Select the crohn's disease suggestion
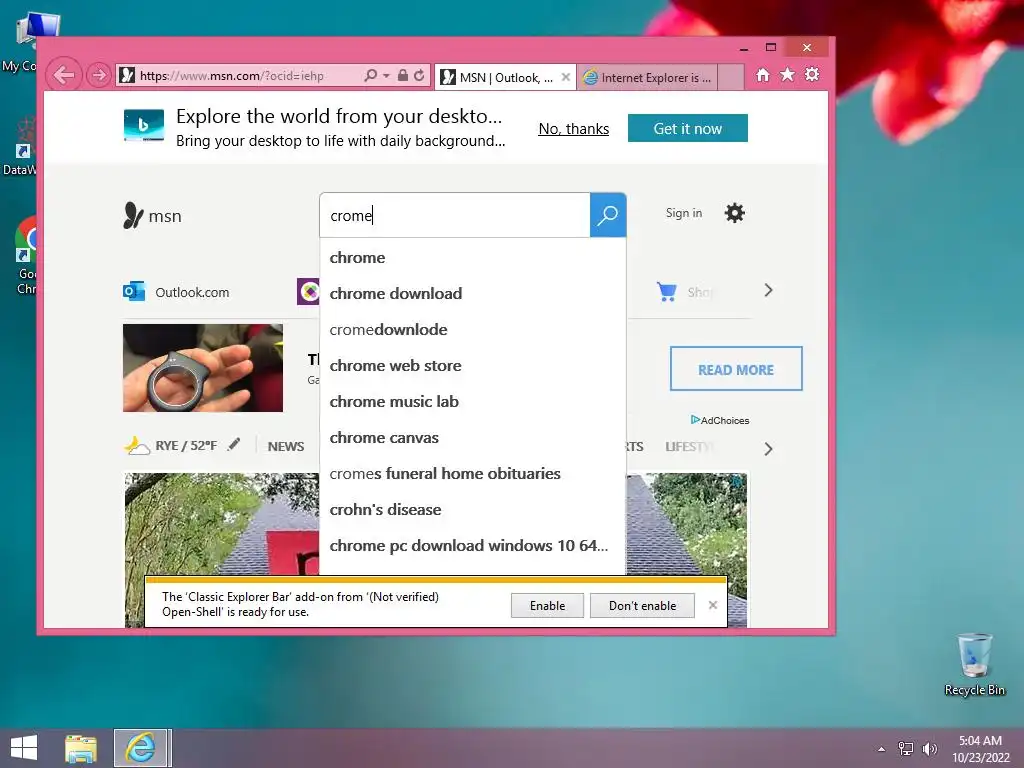Screen dimensions: 1024x768 473,509
